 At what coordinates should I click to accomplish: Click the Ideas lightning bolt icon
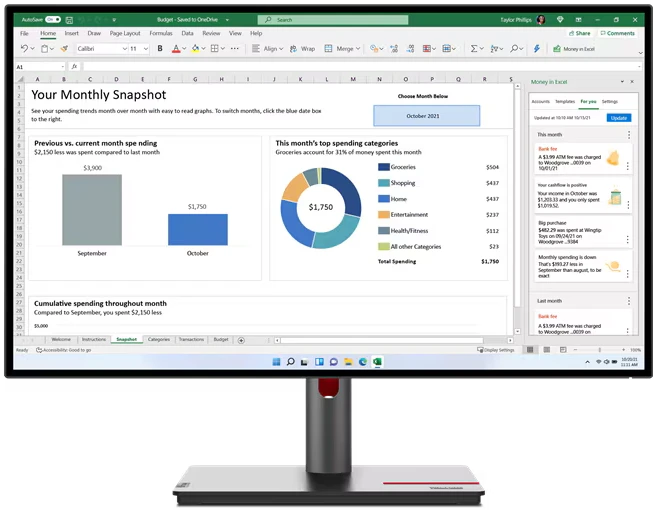pyautogui.click(x=537, y=48)
